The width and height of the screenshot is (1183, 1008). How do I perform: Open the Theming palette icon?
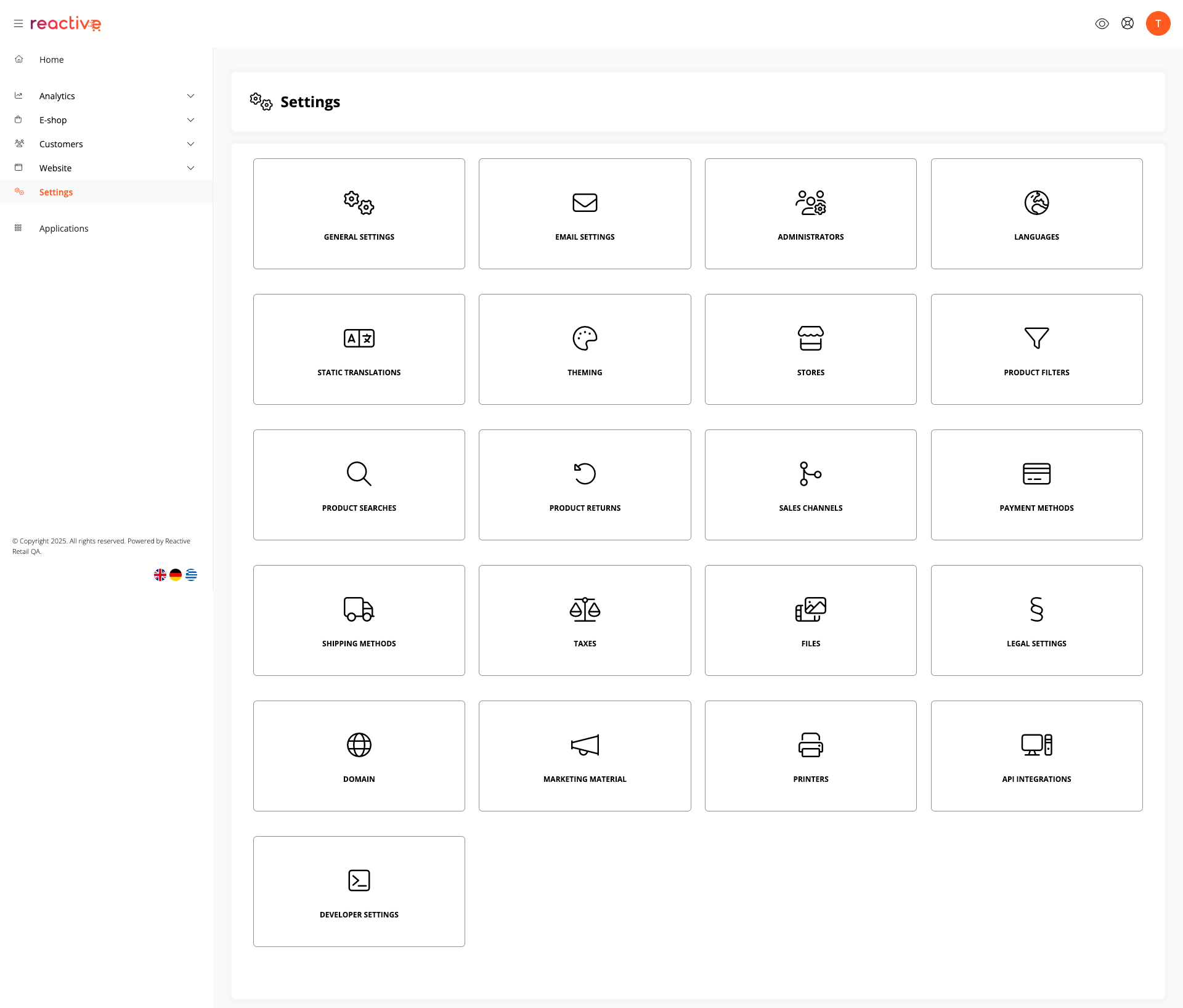(x=585, y=338)
